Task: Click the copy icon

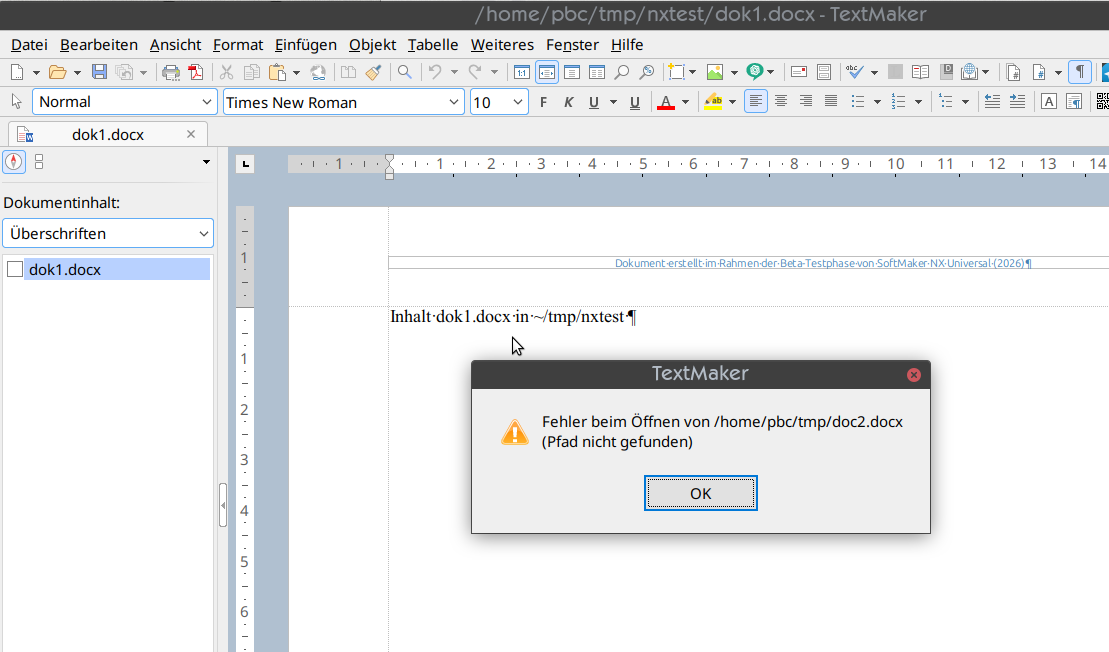Action: coord(251,72)
